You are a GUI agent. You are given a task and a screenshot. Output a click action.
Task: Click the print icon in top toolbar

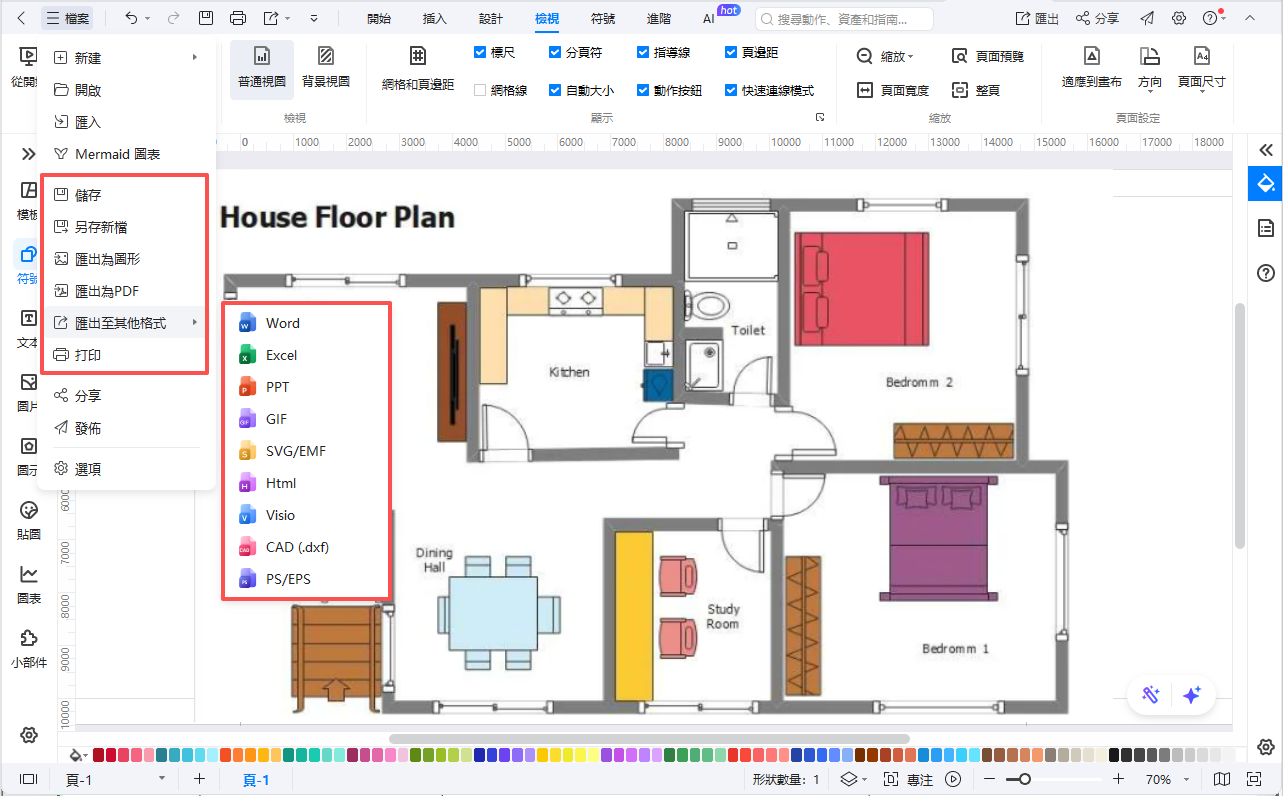pyautogui.click(x=237, y=18)
